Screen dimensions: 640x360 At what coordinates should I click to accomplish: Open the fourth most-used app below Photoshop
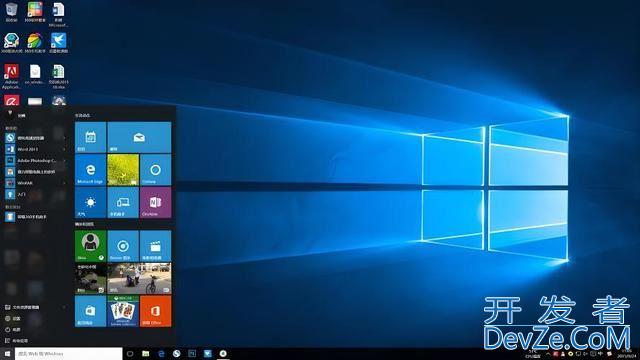[x=35, y=172]
